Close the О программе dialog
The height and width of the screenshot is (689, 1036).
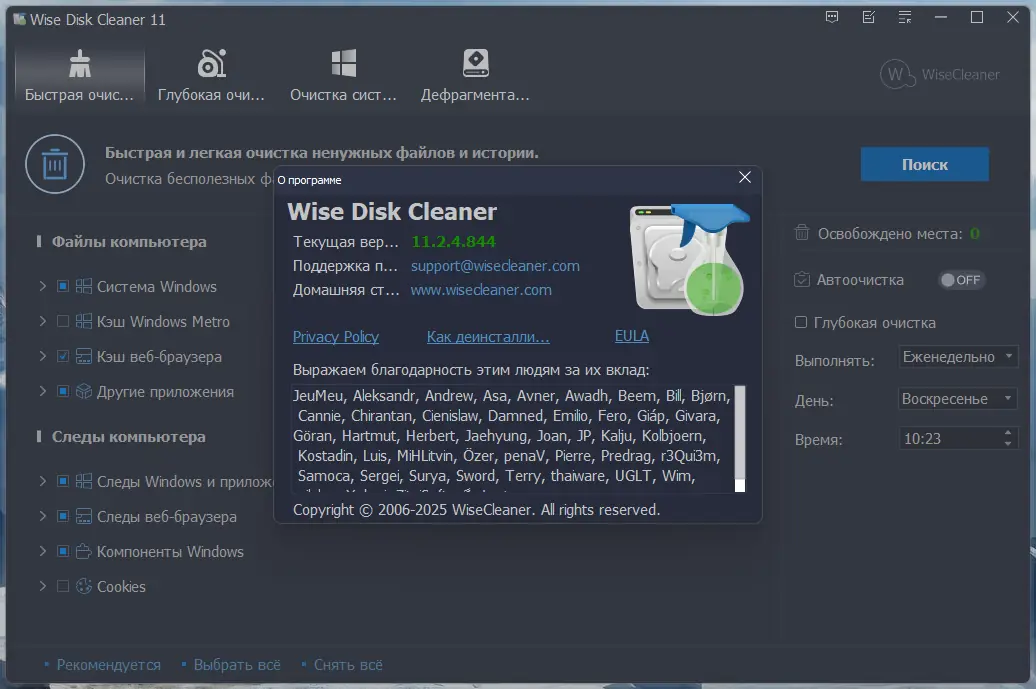745,177
